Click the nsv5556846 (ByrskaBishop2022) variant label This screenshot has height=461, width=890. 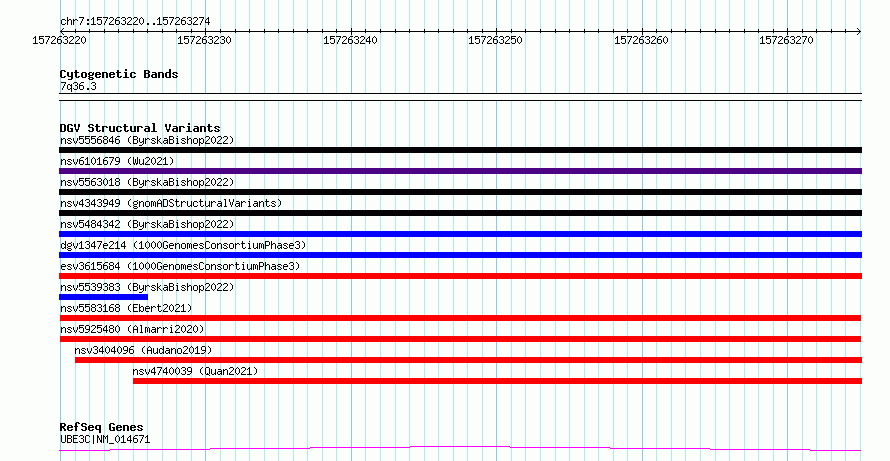coord(147,140)
